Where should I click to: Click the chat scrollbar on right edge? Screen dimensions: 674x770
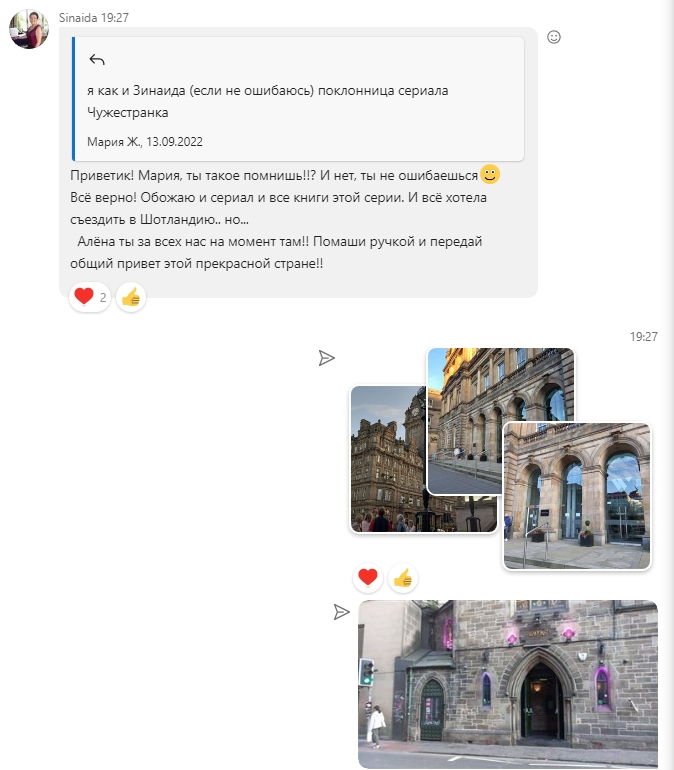671,385
